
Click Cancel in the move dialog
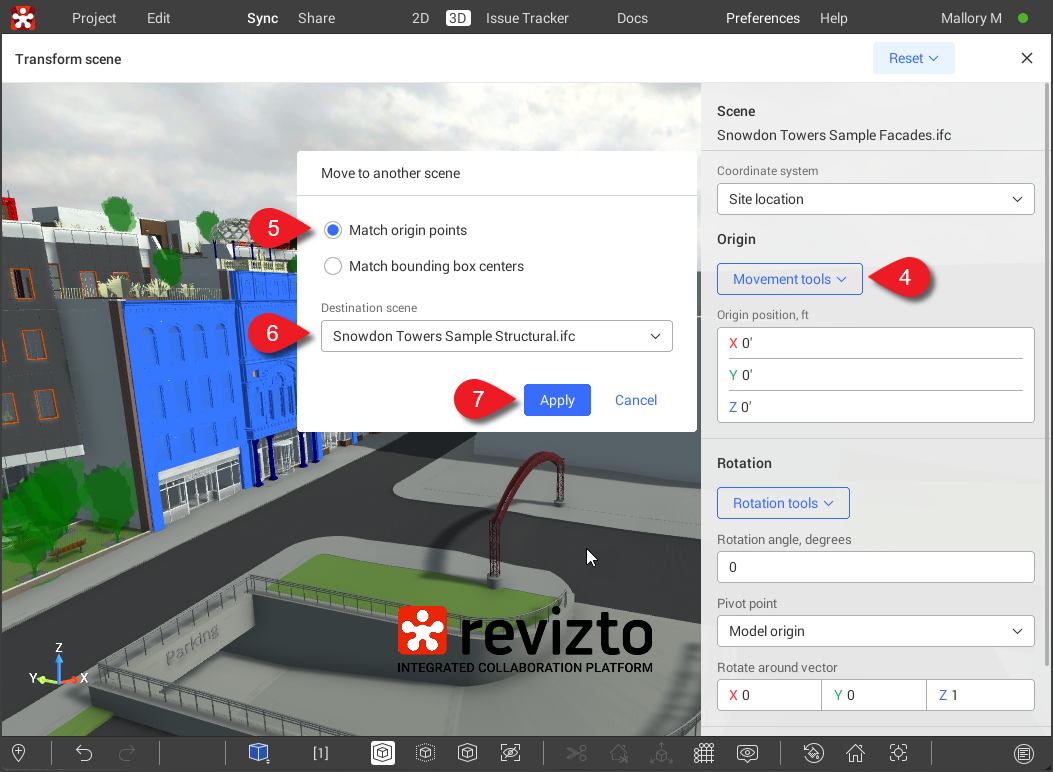[x=636, y=400]
